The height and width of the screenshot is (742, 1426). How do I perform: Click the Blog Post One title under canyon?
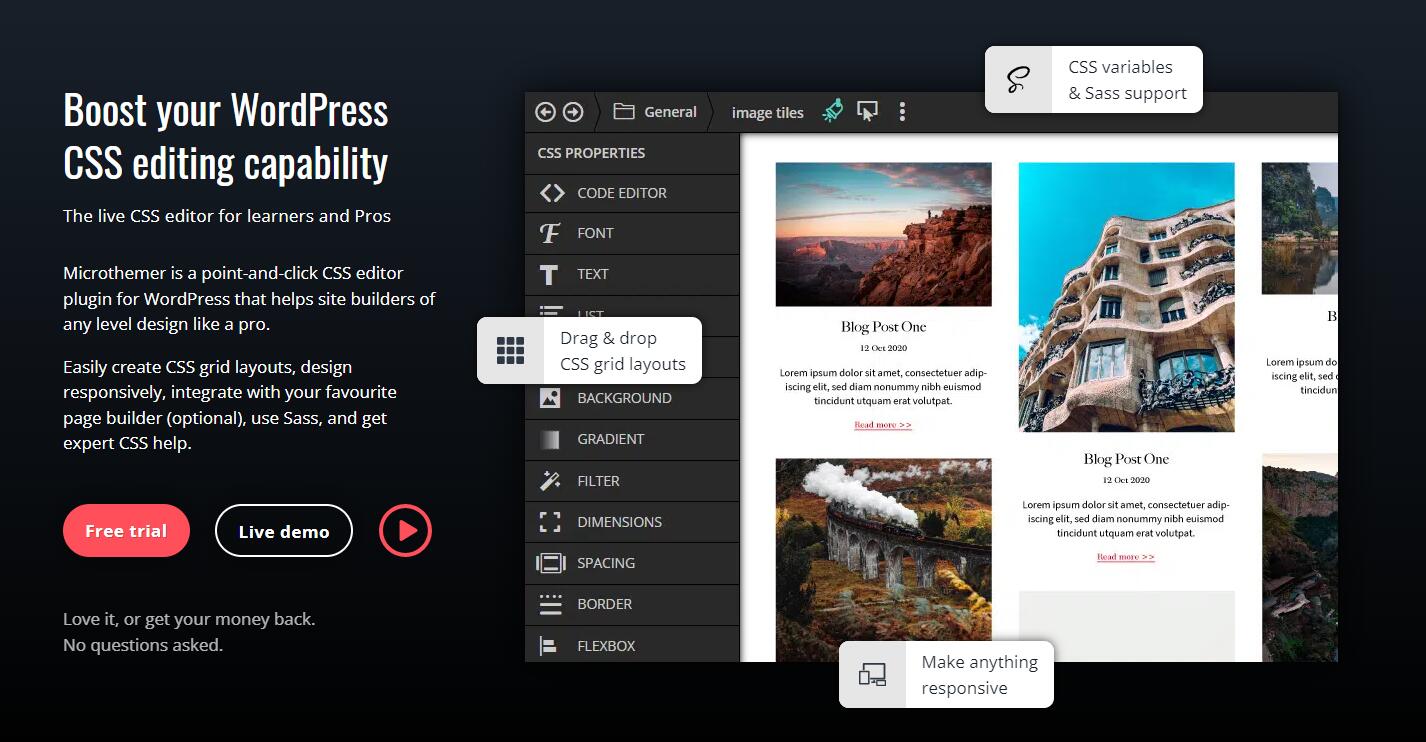[884, 327]
